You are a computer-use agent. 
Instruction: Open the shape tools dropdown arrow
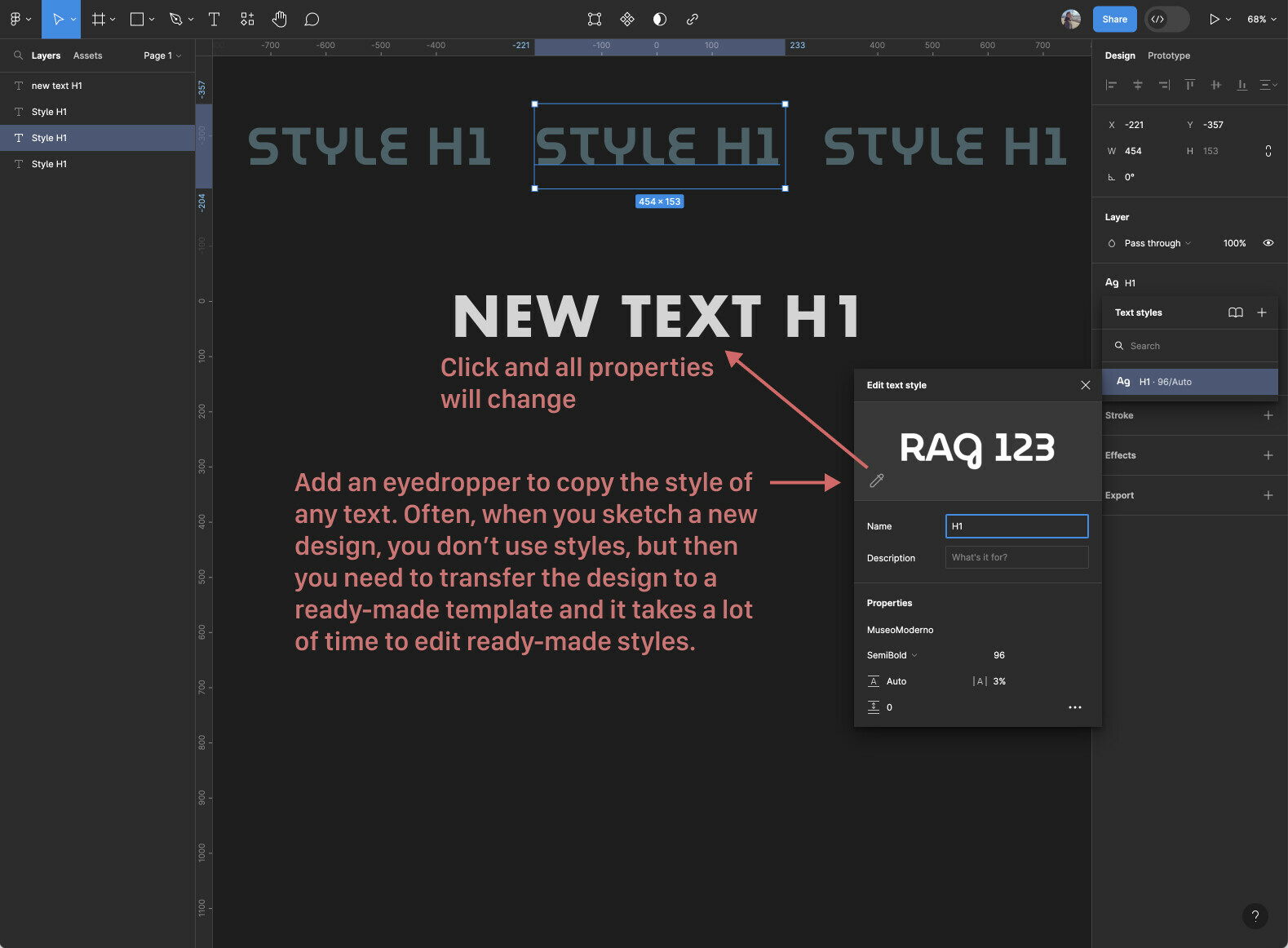coord(152,19)
